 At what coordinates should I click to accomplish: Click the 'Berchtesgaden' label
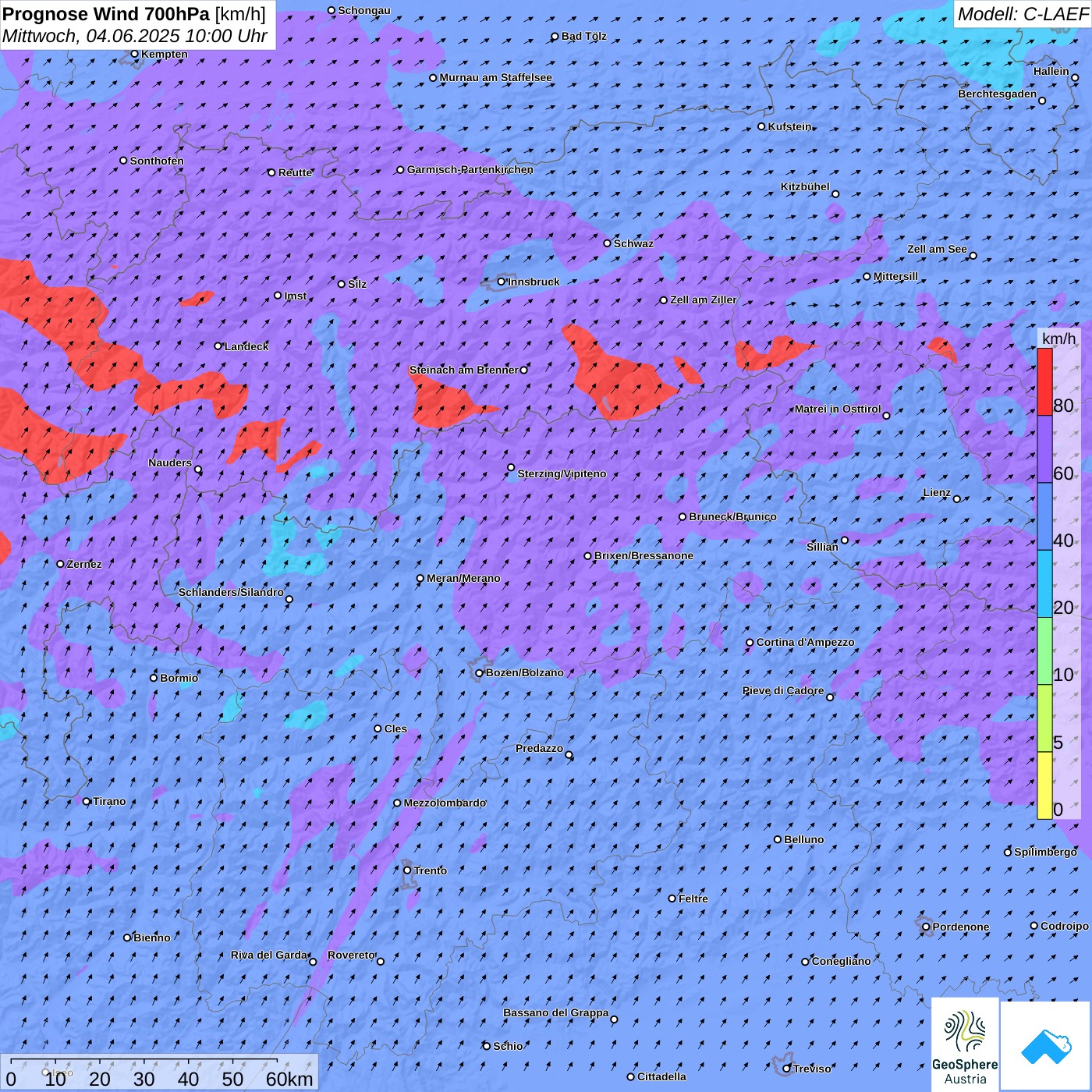[998, 94]
